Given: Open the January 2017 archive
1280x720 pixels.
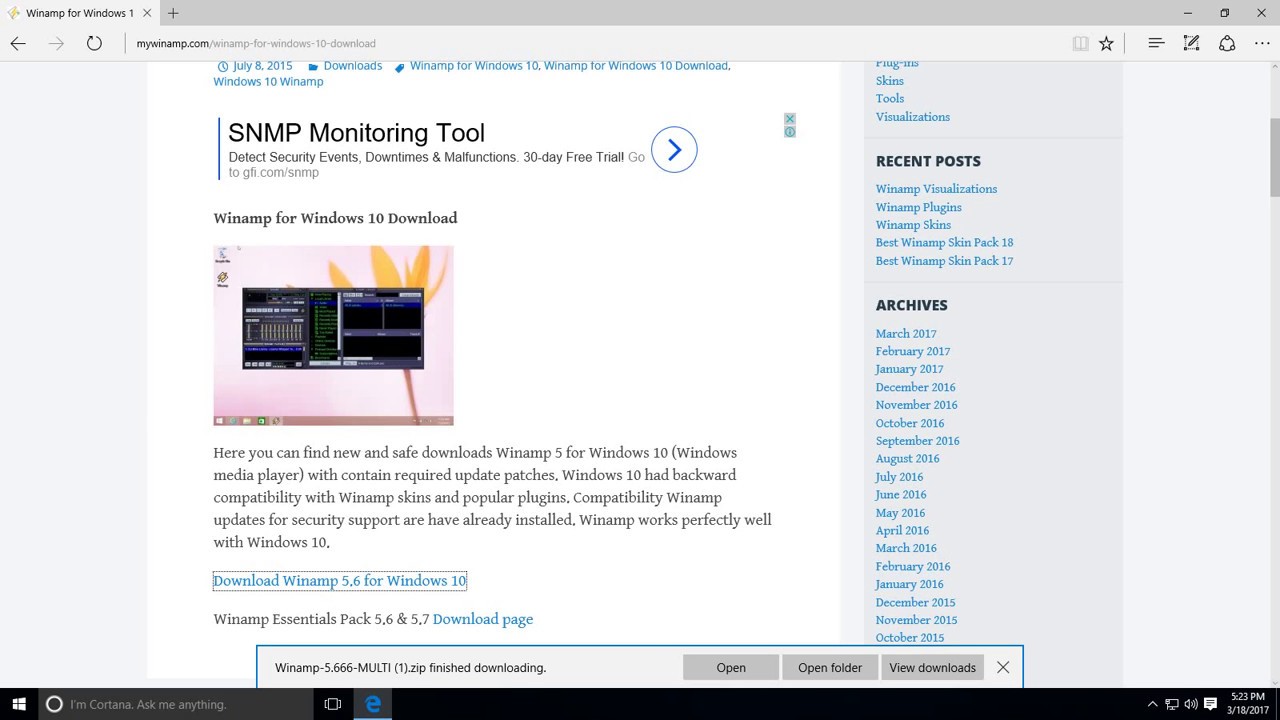Looking at the screenshot, I should tap(909, 369).
